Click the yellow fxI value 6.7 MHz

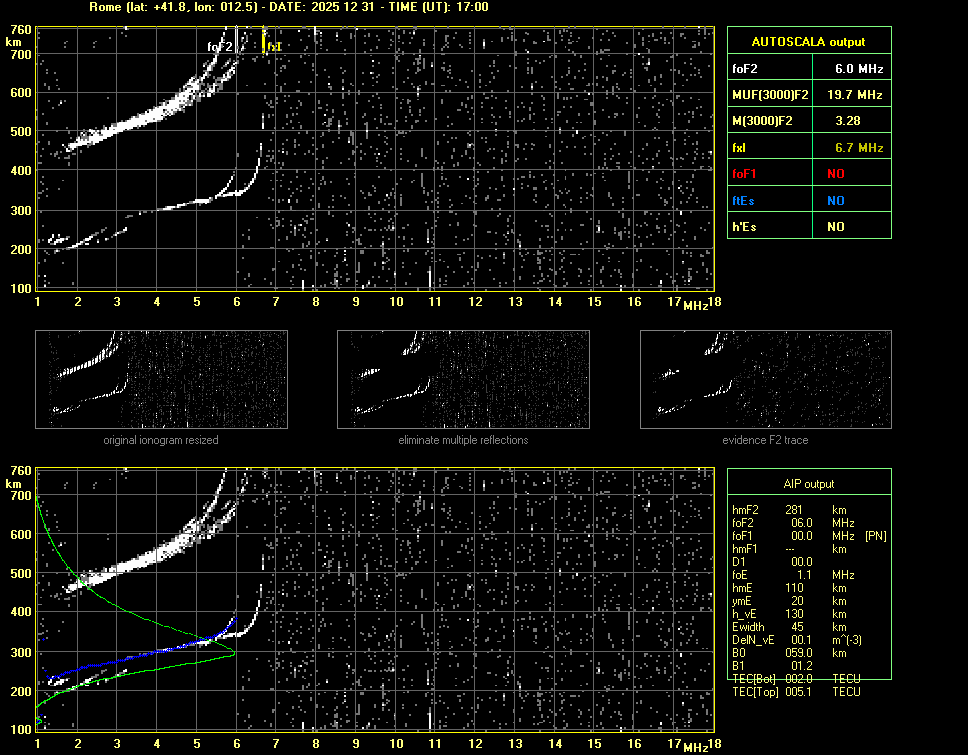(x=859, y=148)
